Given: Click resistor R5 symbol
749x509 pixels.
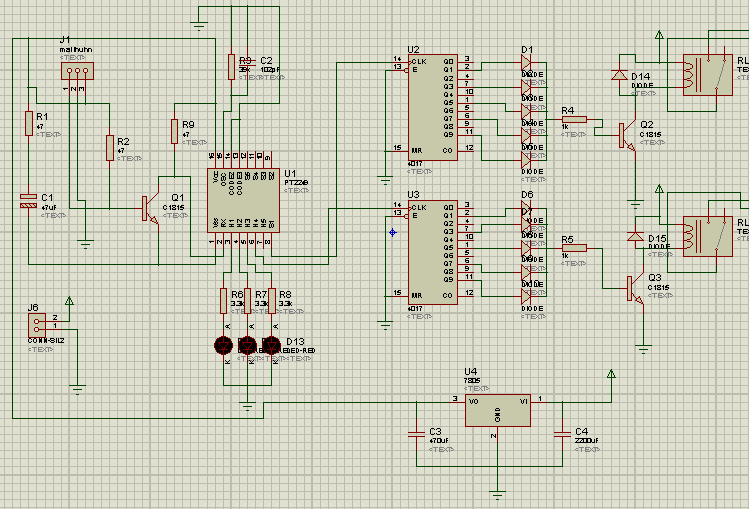Looking at the screenshot, I should click(573, 248).
